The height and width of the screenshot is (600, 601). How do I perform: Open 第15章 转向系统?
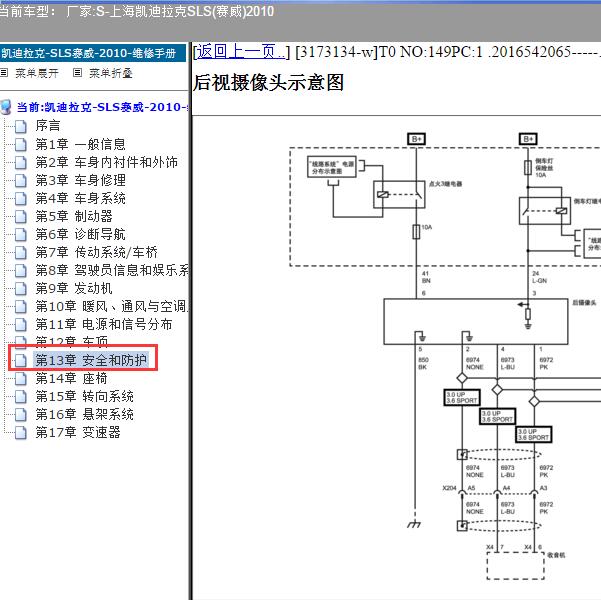pyautogui.click(x=85, y=396)
